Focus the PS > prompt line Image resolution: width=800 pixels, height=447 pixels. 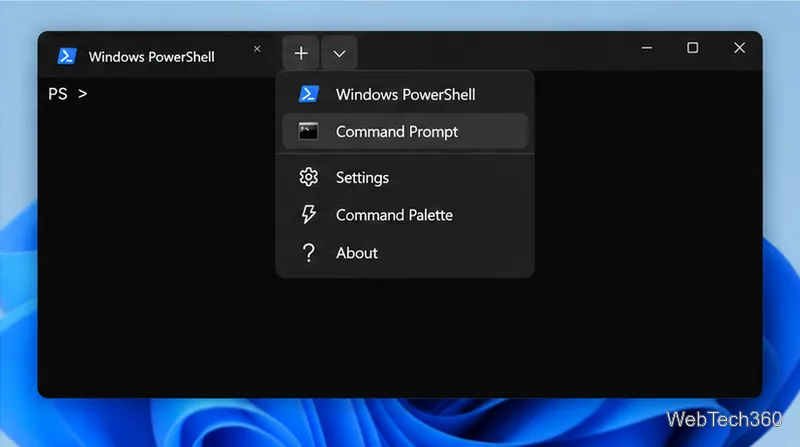pos(68,94)
